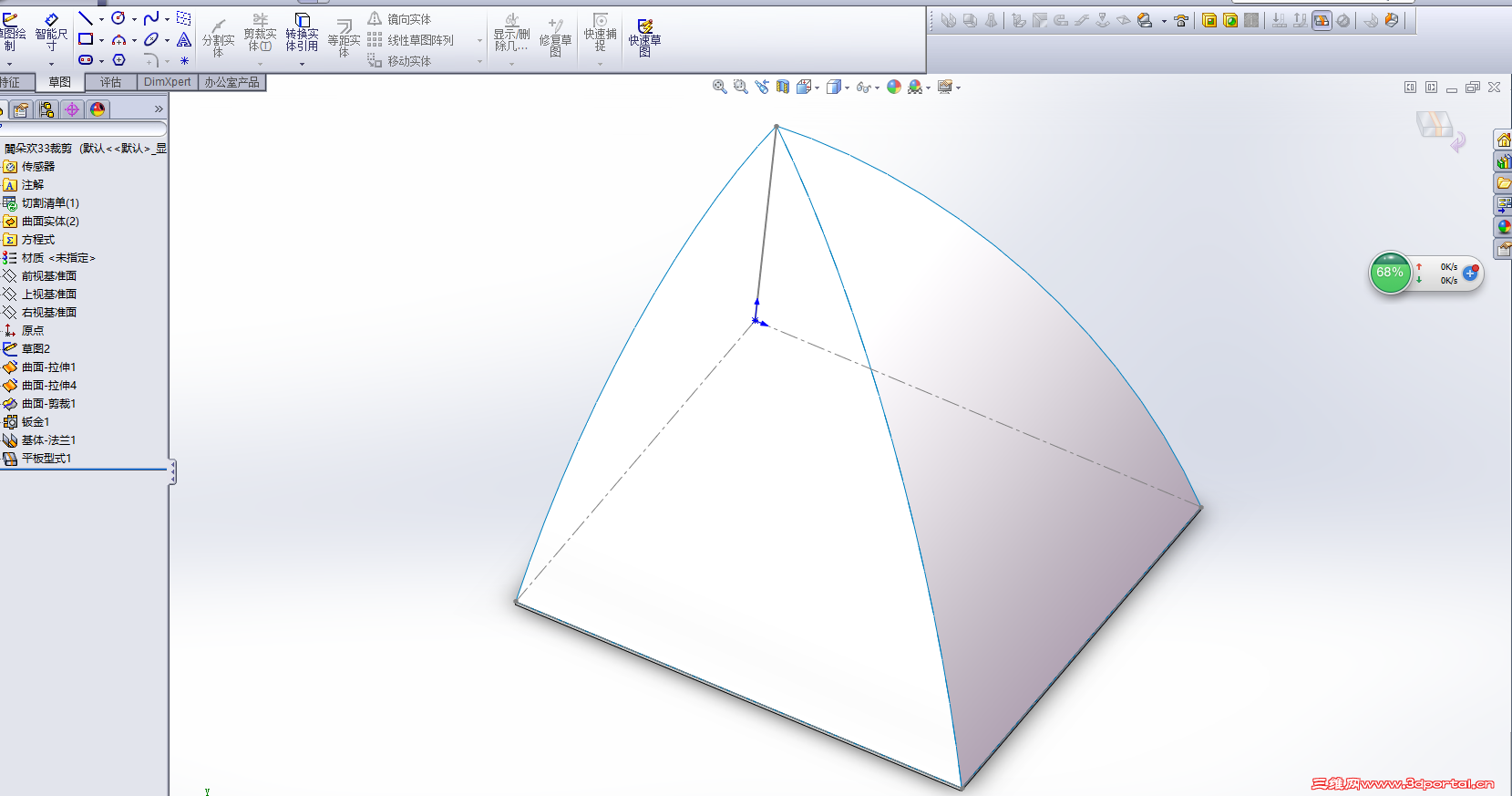Click Edit Appearance color sphere icon
This screenshot has height=796, width=1512.
tap(894, 87)
